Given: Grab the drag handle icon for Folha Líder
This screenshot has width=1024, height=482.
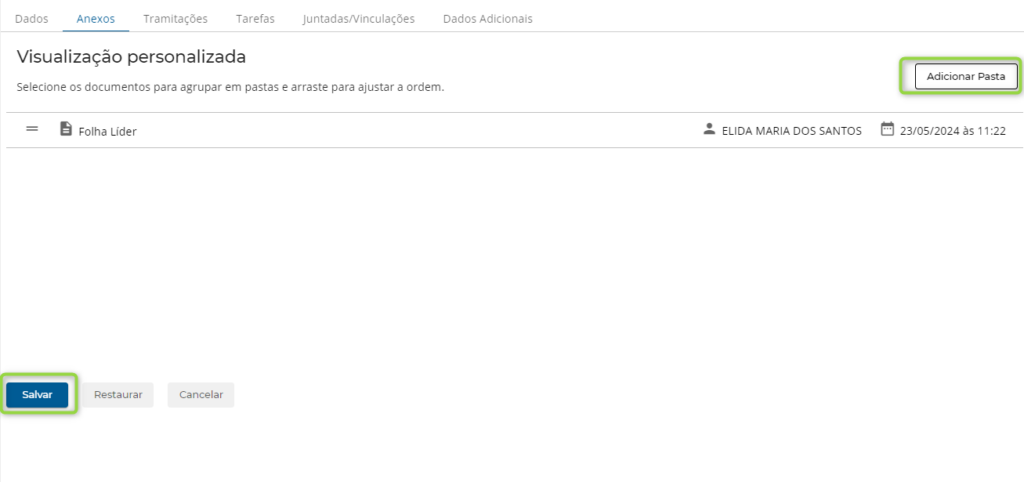Looking at the screenshot, I should click(x=32, y=129).
